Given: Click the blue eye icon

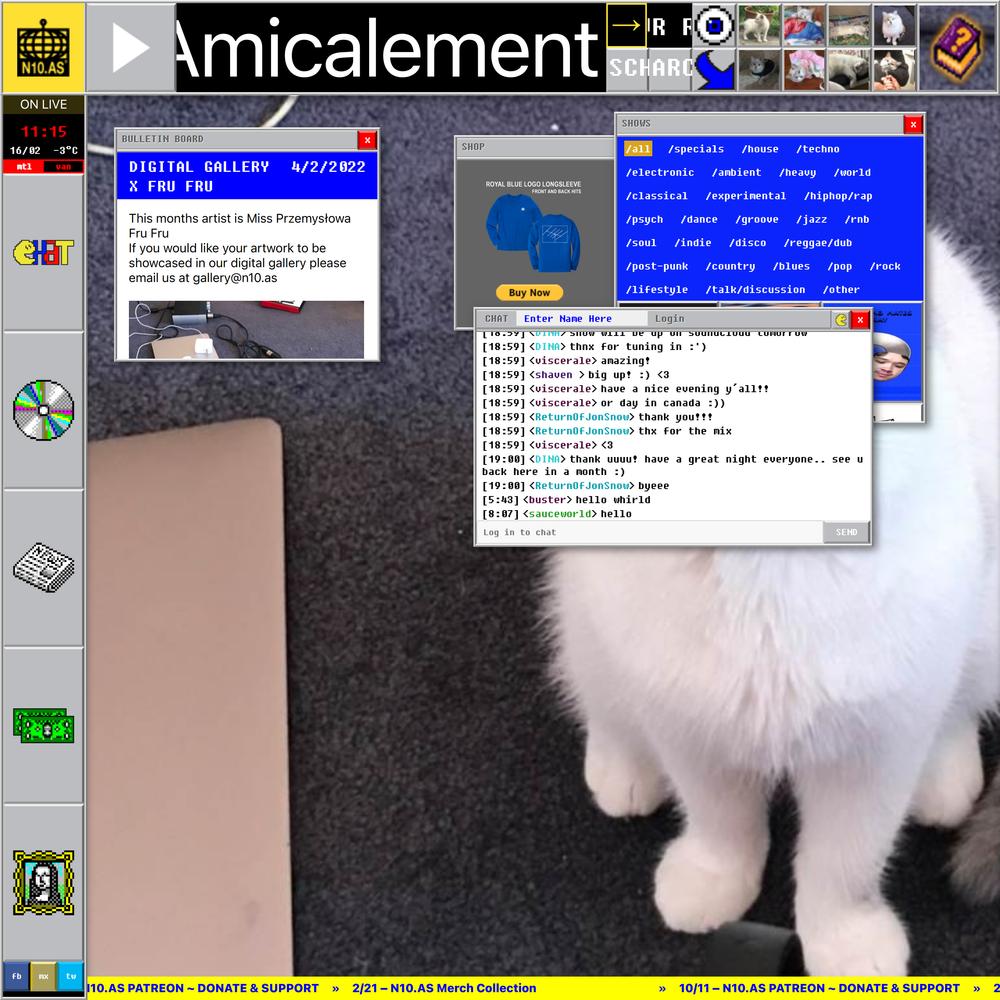Looking at the screenshot, I should click(715, 26).
